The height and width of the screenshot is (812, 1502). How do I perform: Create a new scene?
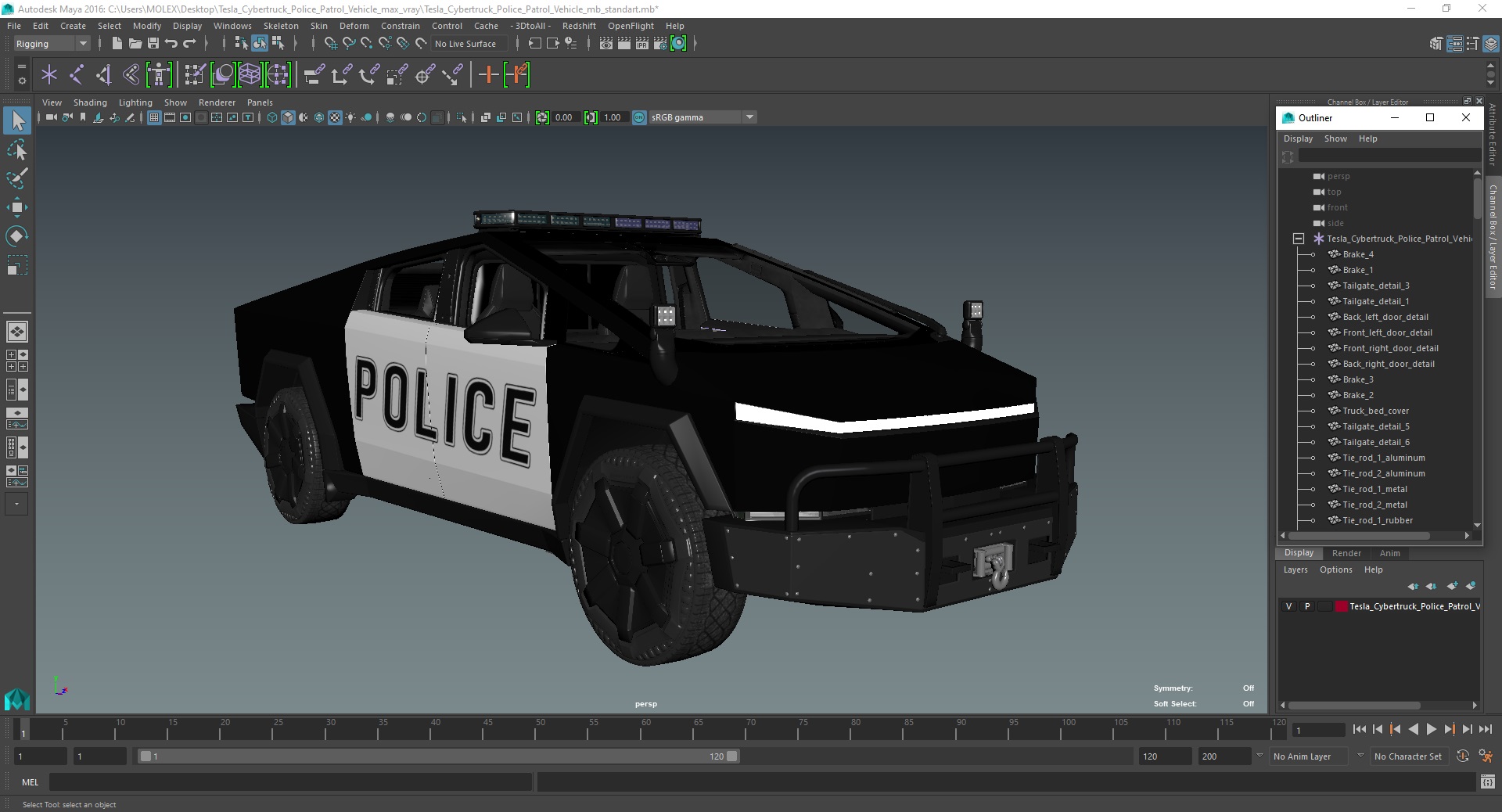[117, 44]
